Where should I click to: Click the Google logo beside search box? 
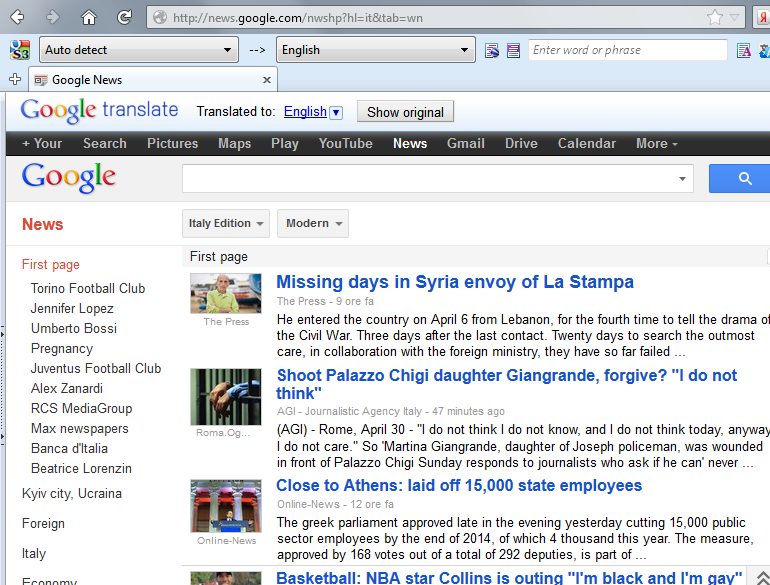coord(69,177)
